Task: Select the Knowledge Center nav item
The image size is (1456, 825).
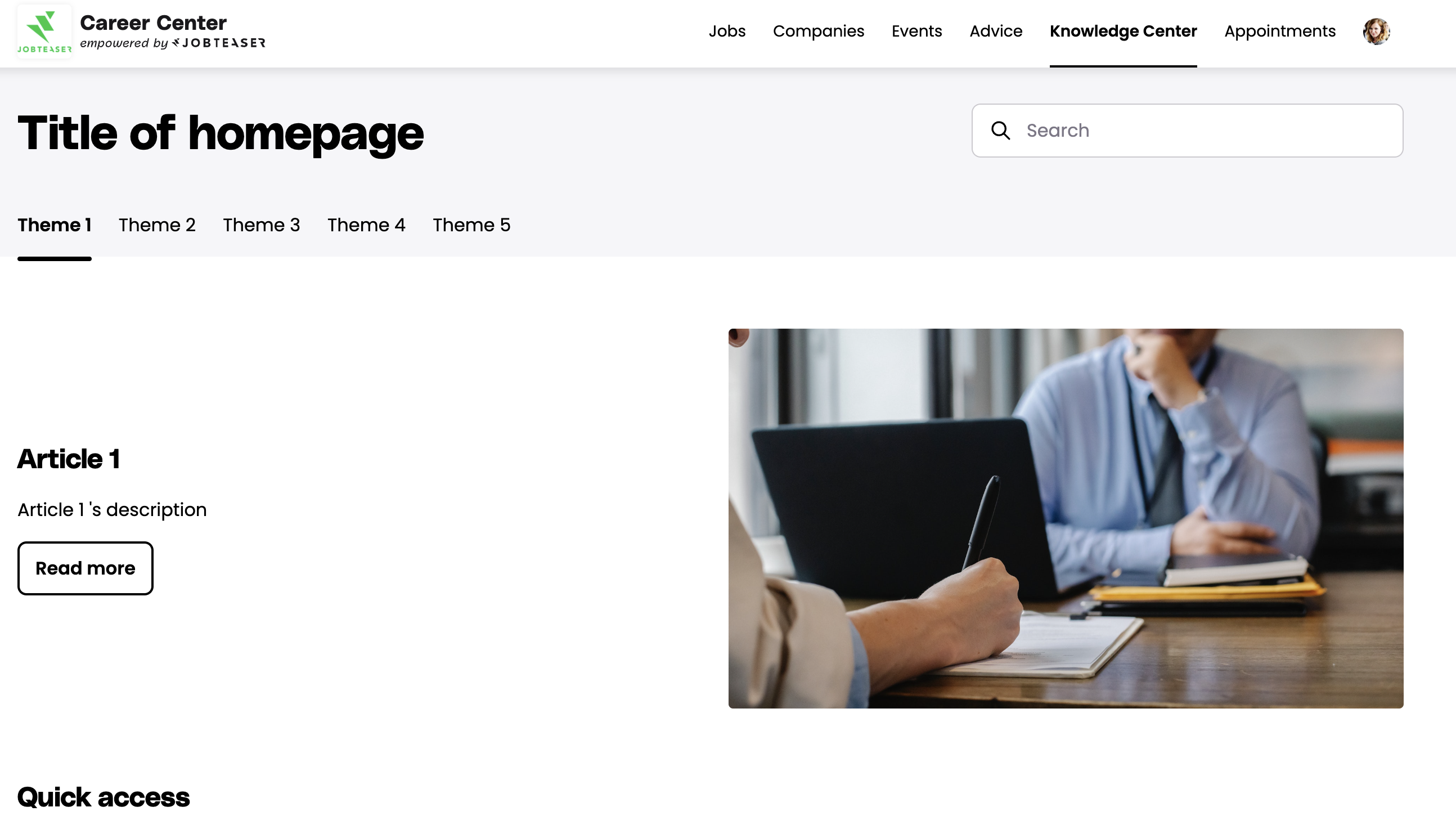Action: point(1123,31)
